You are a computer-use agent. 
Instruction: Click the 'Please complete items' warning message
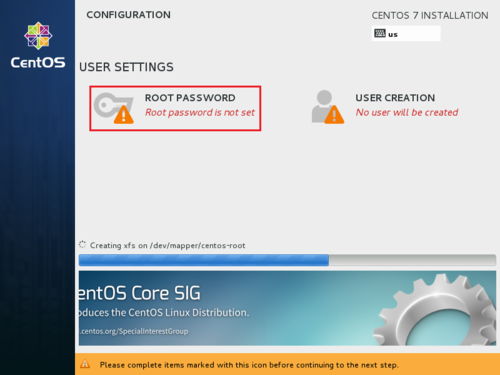[249, 365]
